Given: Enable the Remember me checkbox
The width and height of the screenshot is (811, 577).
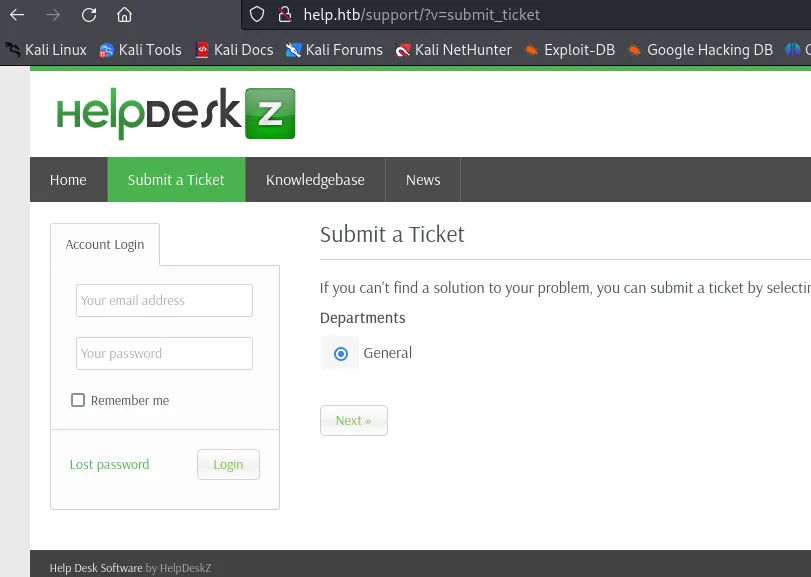Looking at the screenshot, I should [x=78, y=400].
